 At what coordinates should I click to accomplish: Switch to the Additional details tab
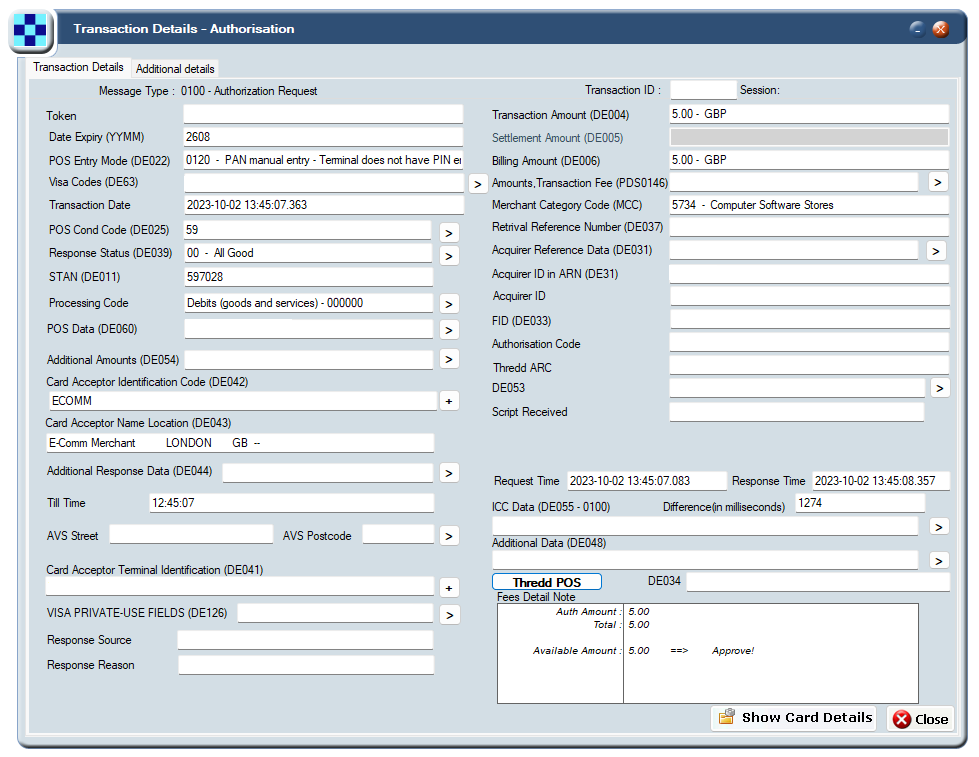click(x=175, y=69)
